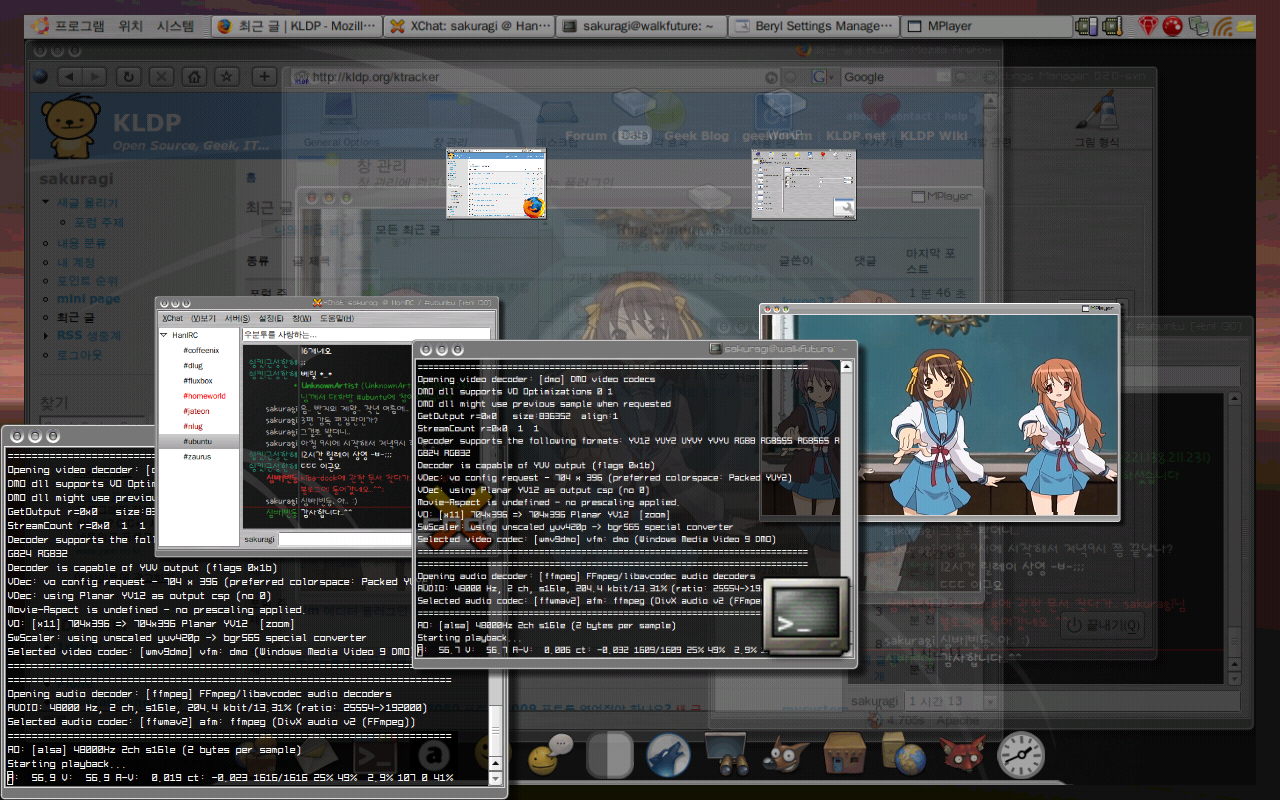Open the 보기 menu in XChat

click(x=204, y=318)
